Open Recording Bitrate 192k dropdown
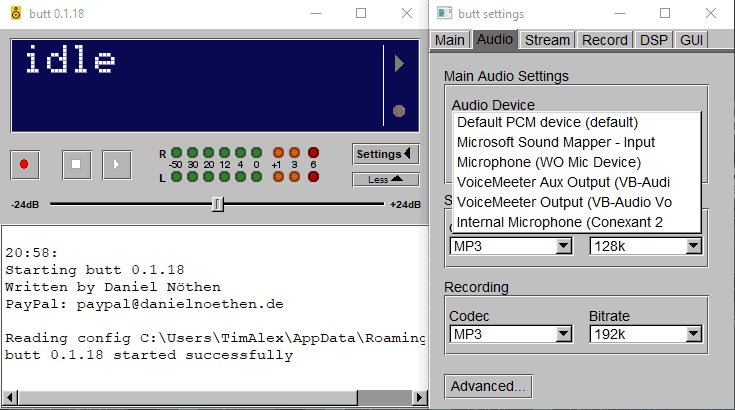This screenshot has height=410, width=735. [x=646, y=334]
